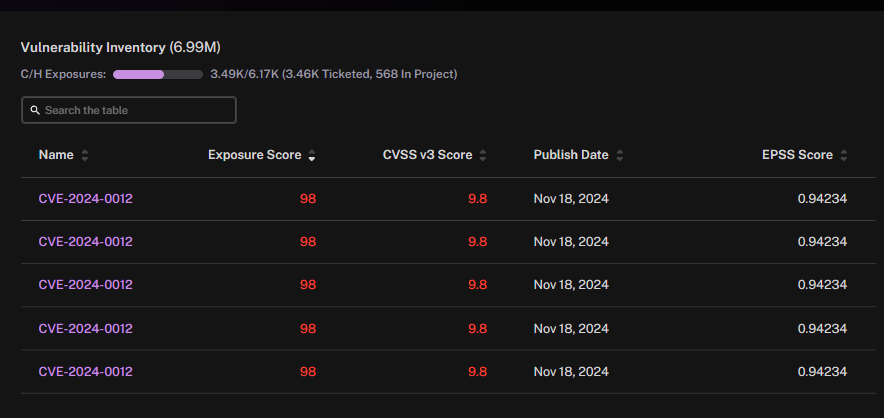Select first row's 0.94234 EPSS value
Viewport: 884px width, 418px height.
(x=823, y=199)
